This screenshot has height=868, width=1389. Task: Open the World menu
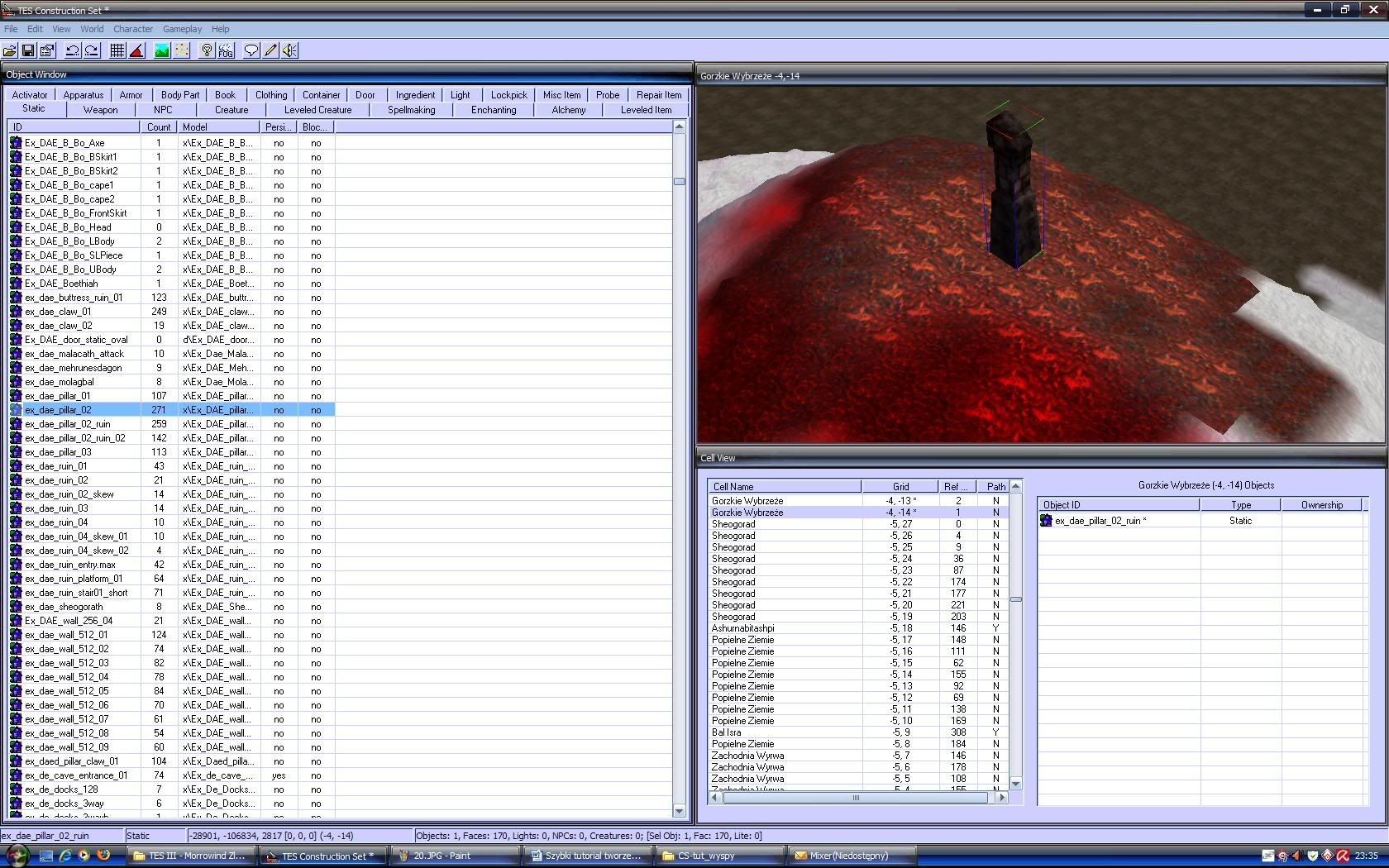[92, 29]
